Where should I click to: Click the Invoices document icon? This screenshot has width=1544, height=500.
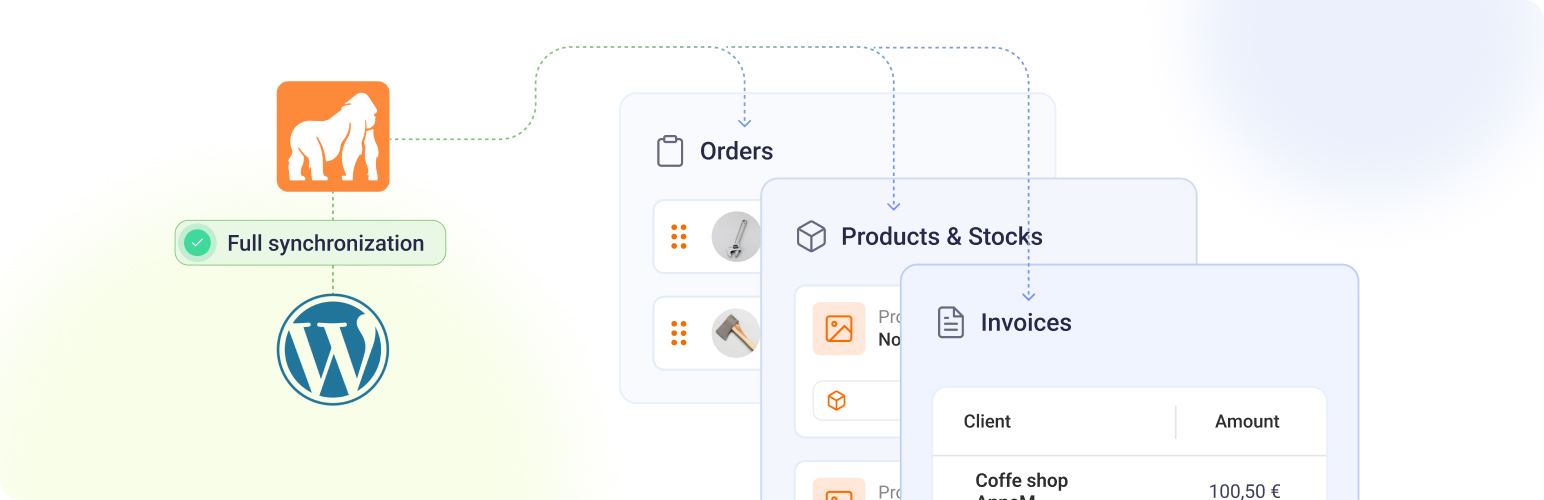pyautogui.click(x=950, y=322)
